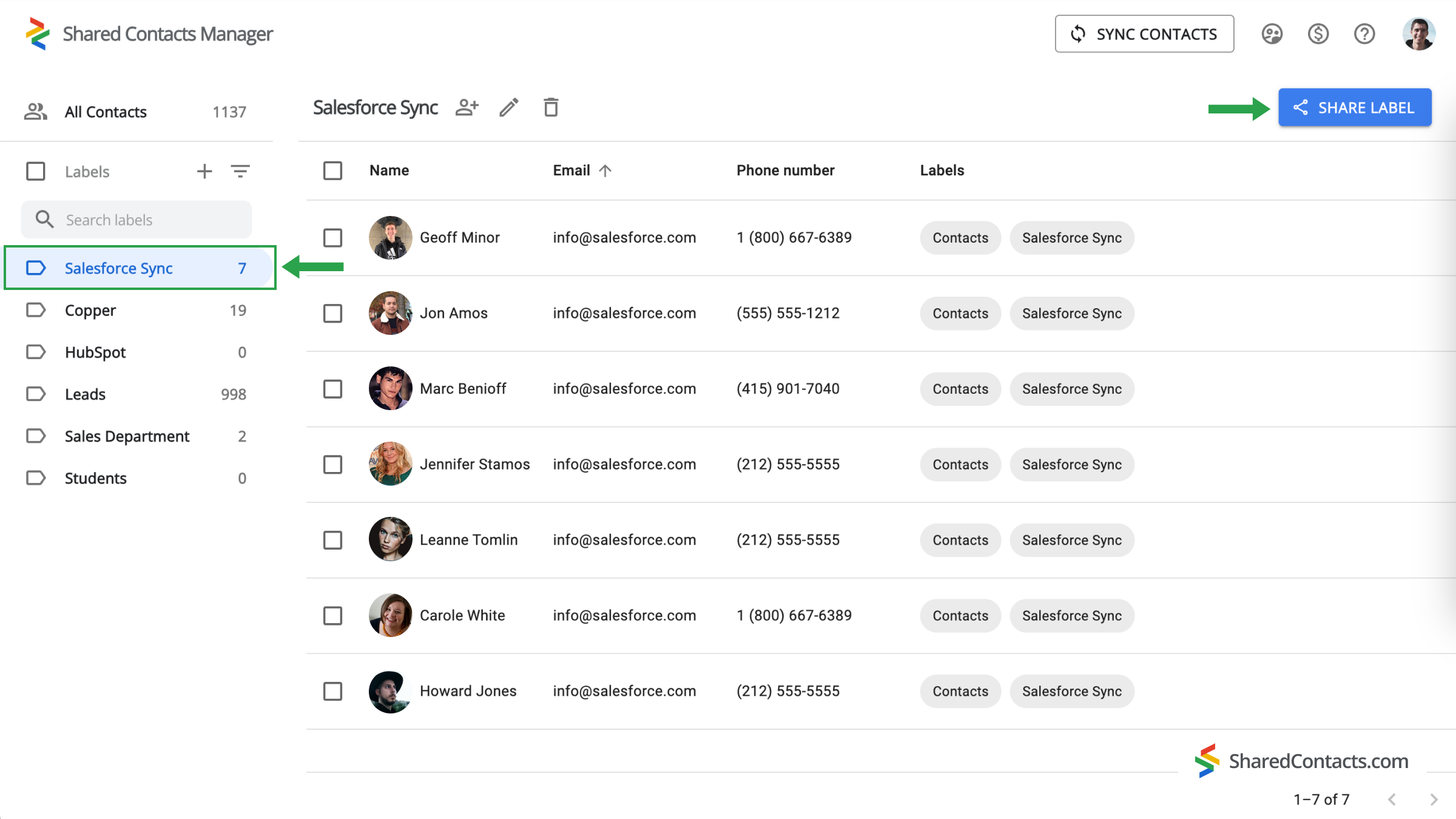Select the Students label
The height and width of the screenshot is (819, 1456).
pyautogui.click(x=136, y=477)
